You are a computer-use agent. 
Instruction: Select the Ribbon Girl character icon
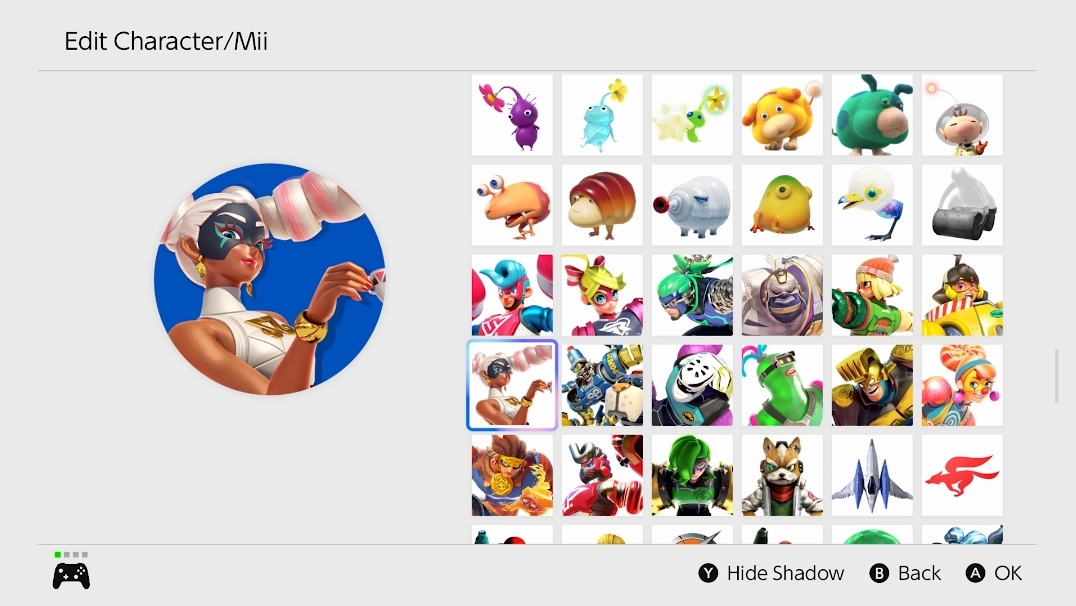[602, 295]
